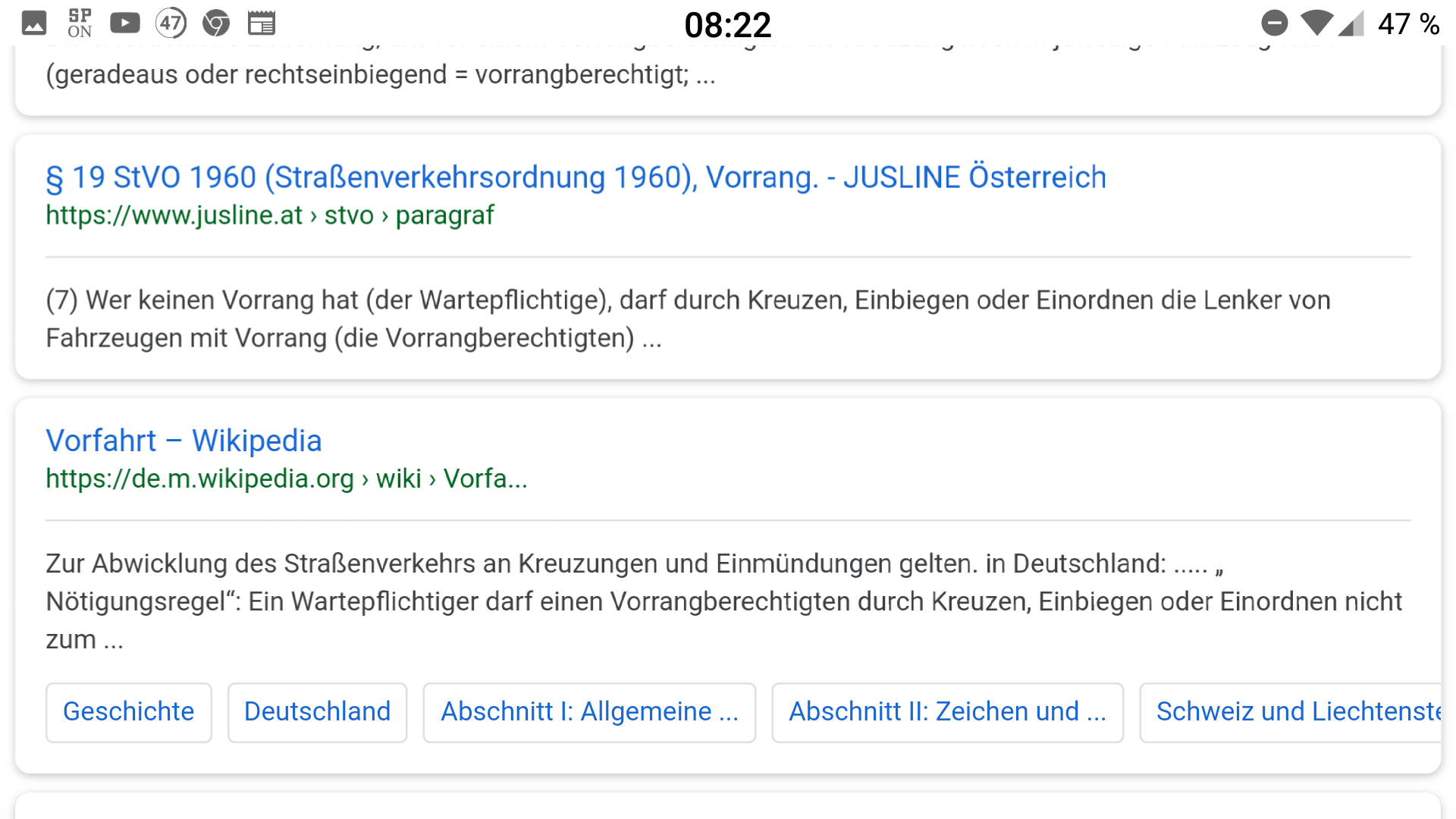This screenshot has height=819, width=1456.
Task: Open the Vorfahrt – Wikipedia result
Action: [184, 441]
